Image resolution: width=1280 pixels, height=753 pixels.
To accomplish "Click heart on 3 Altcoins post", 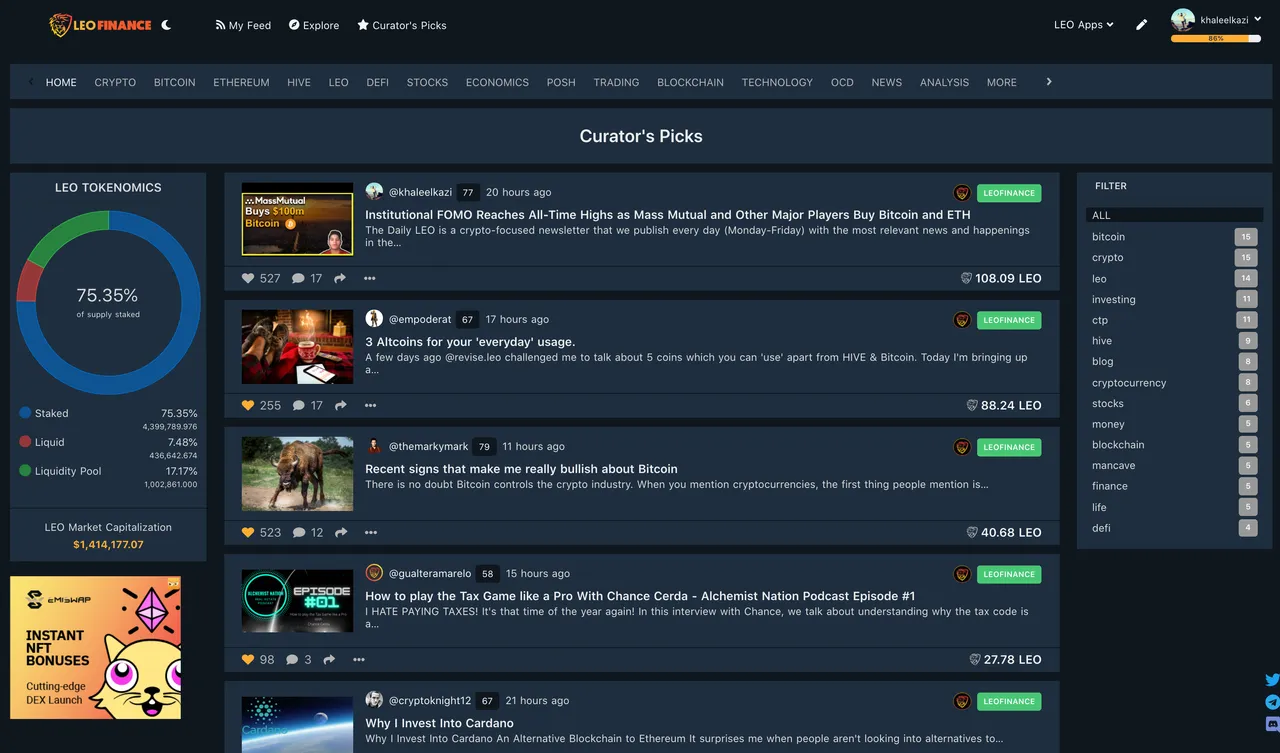I will [248, 405].
